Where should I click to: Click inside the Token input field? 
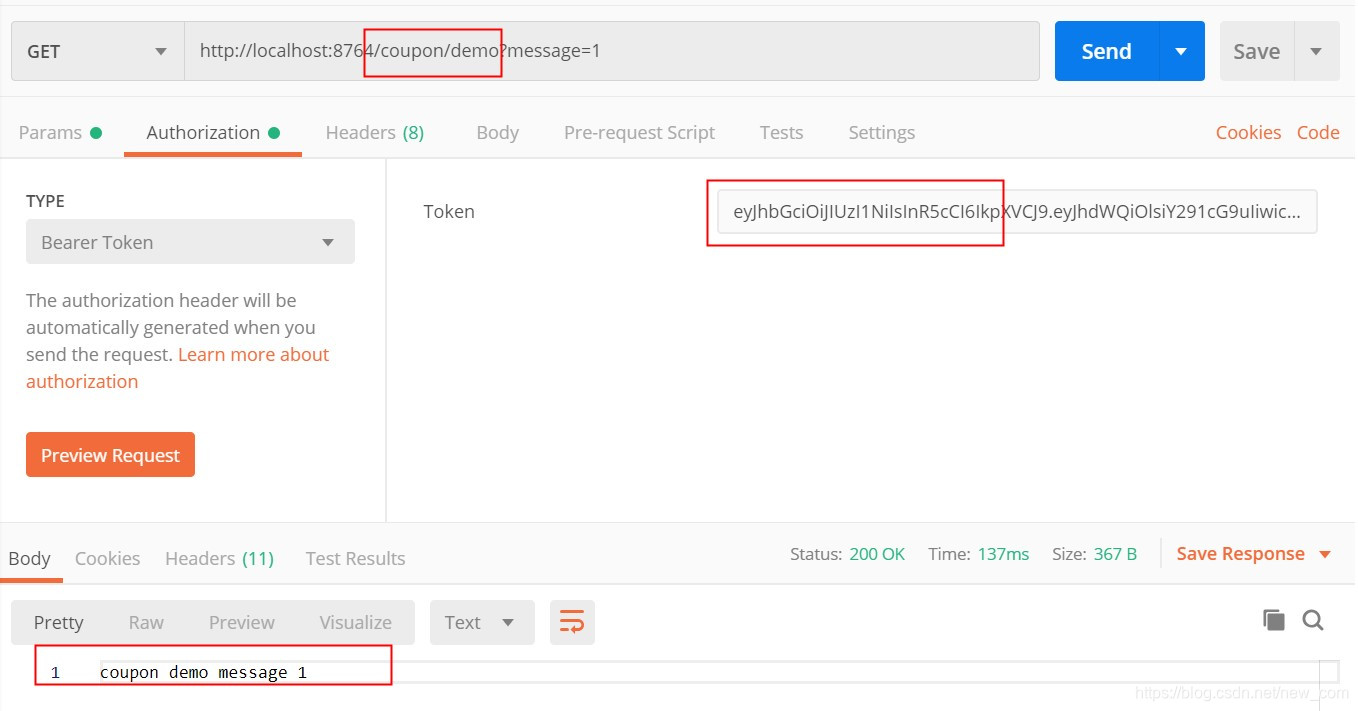pos(1017,212)
